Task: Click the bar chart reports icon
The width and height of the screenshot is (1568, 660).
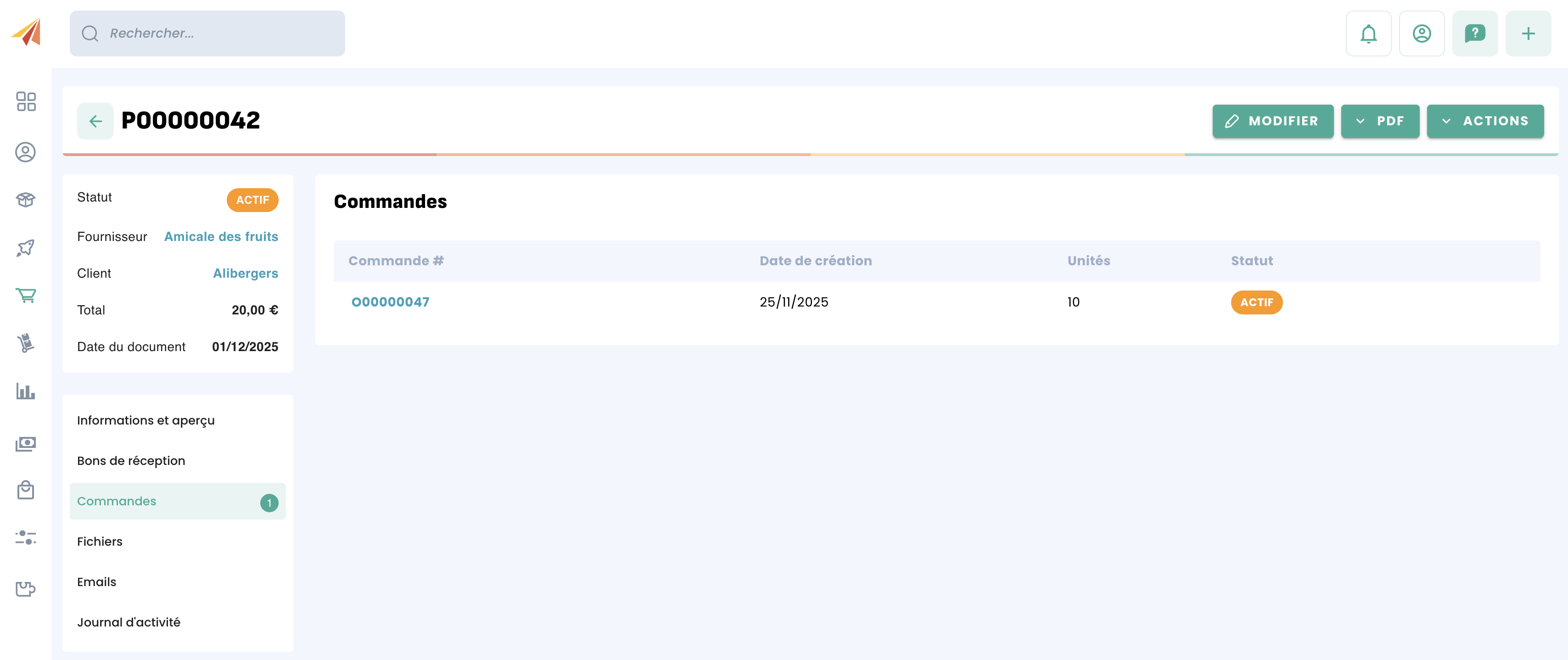Action: (x=26, y=391)
